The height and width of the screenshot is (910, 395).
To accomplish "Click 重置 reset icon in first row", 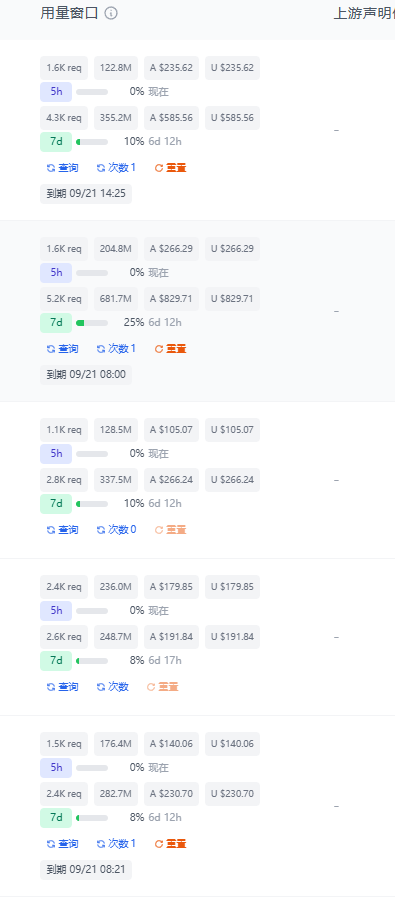I will pos(159,168).
